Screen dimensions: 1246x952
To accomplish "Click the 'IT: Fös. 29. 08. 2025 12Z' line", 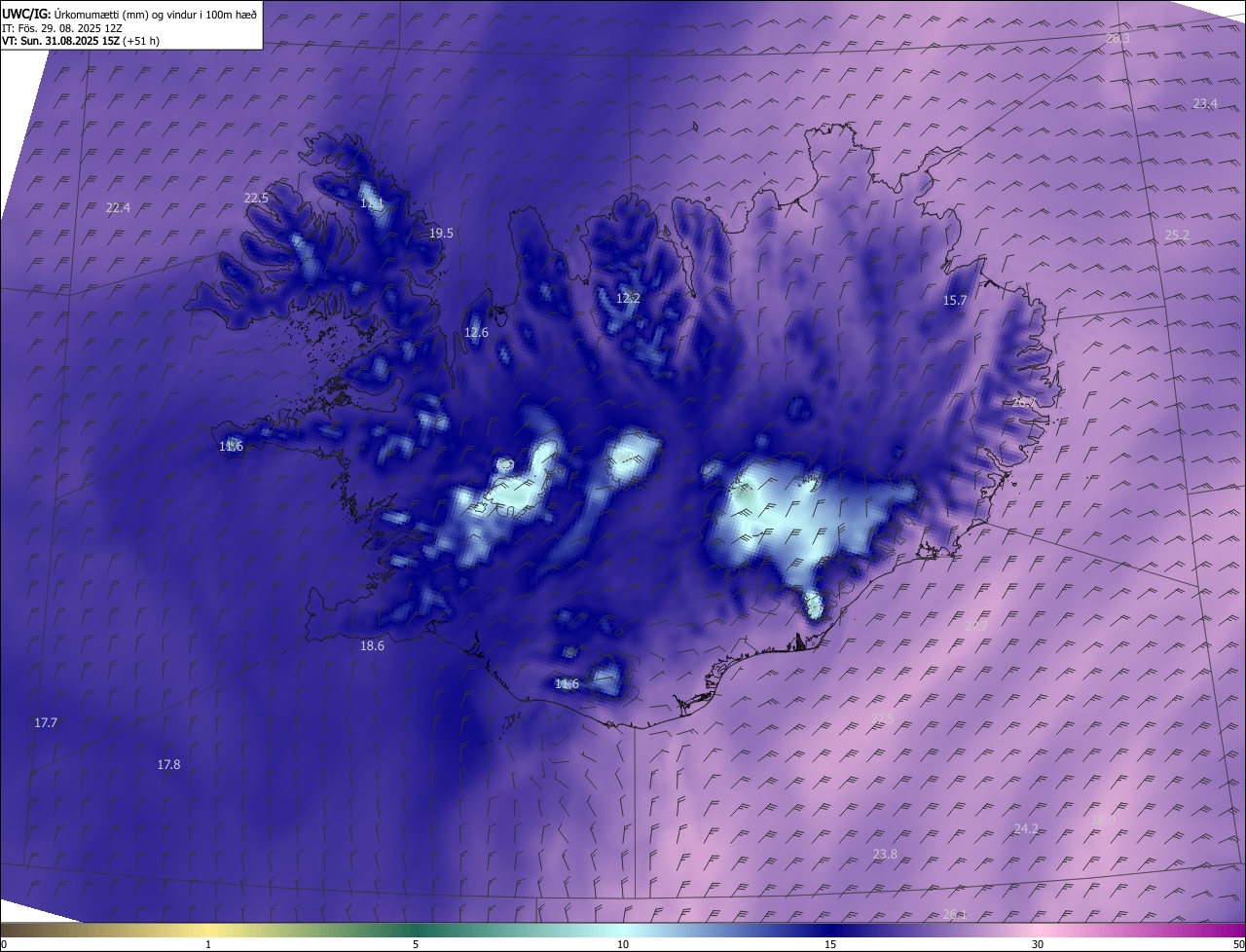I will 61,27.
